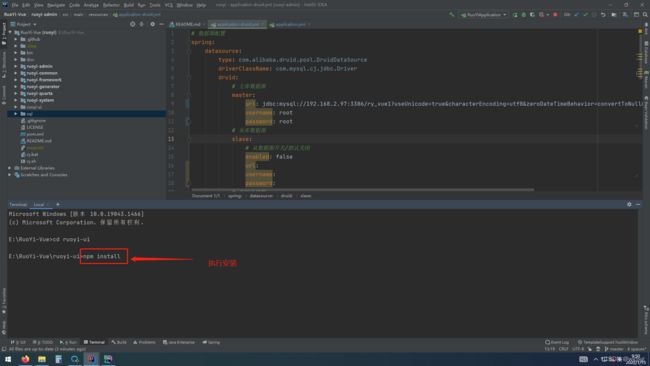650x366 pixels.
Task: Expand Scratches and Consoles node
Action: click(10, 175)
